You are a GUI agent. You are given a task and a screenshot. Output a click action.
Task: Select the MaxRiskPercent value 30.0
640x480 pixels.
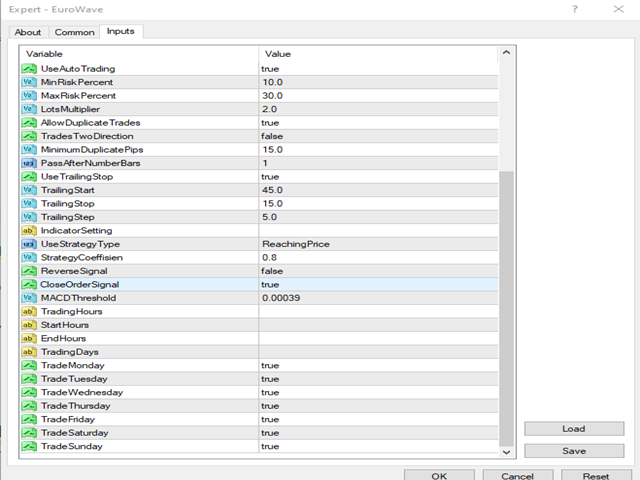click(x=273, y=96)
